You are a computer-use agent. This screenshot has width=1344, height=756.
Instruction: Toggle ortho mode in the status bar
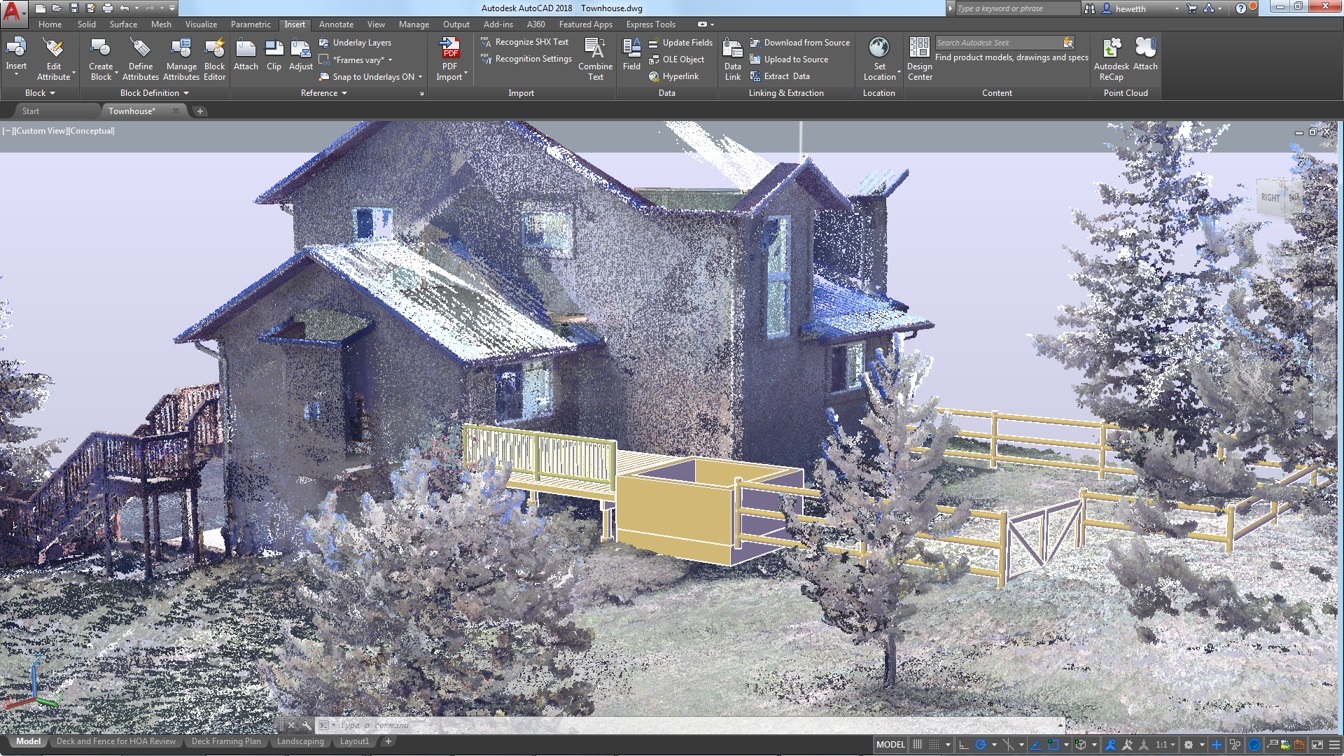pyautogui.click(x=965, y=744)
